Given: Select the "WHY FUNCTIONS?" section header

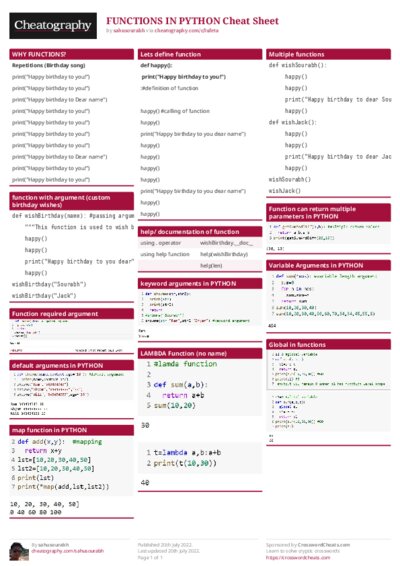Looking at the screenshot, I should pyautogui.click(x=71, y=54).
